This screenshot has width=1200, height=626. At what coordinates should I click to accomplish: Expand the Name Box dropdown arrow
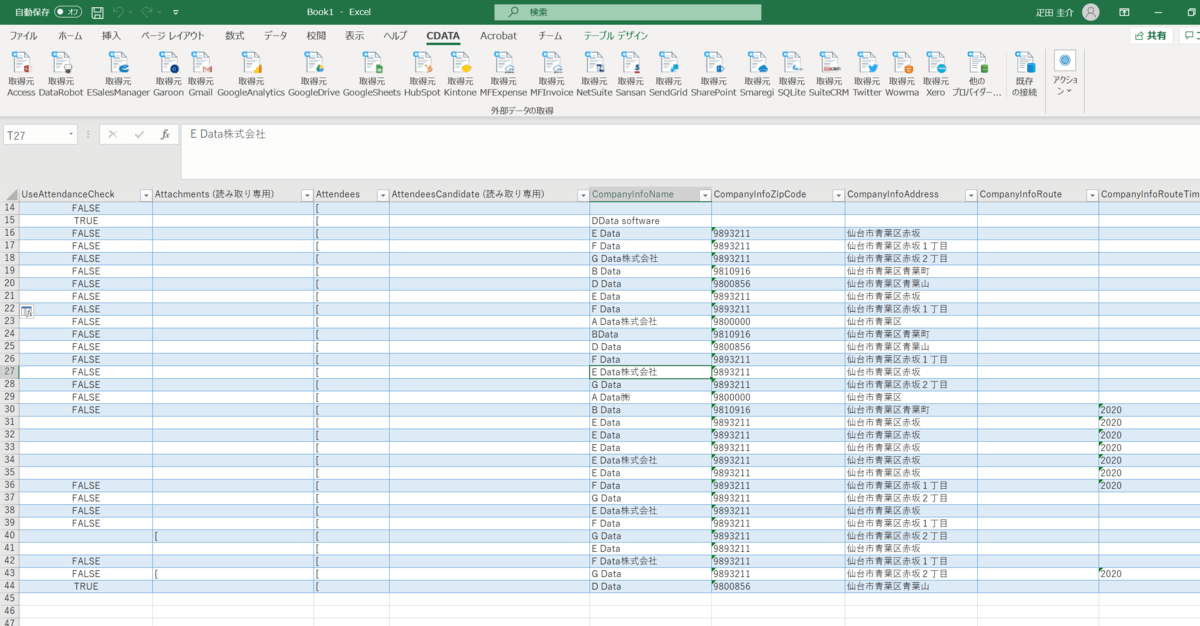[71, 134]
